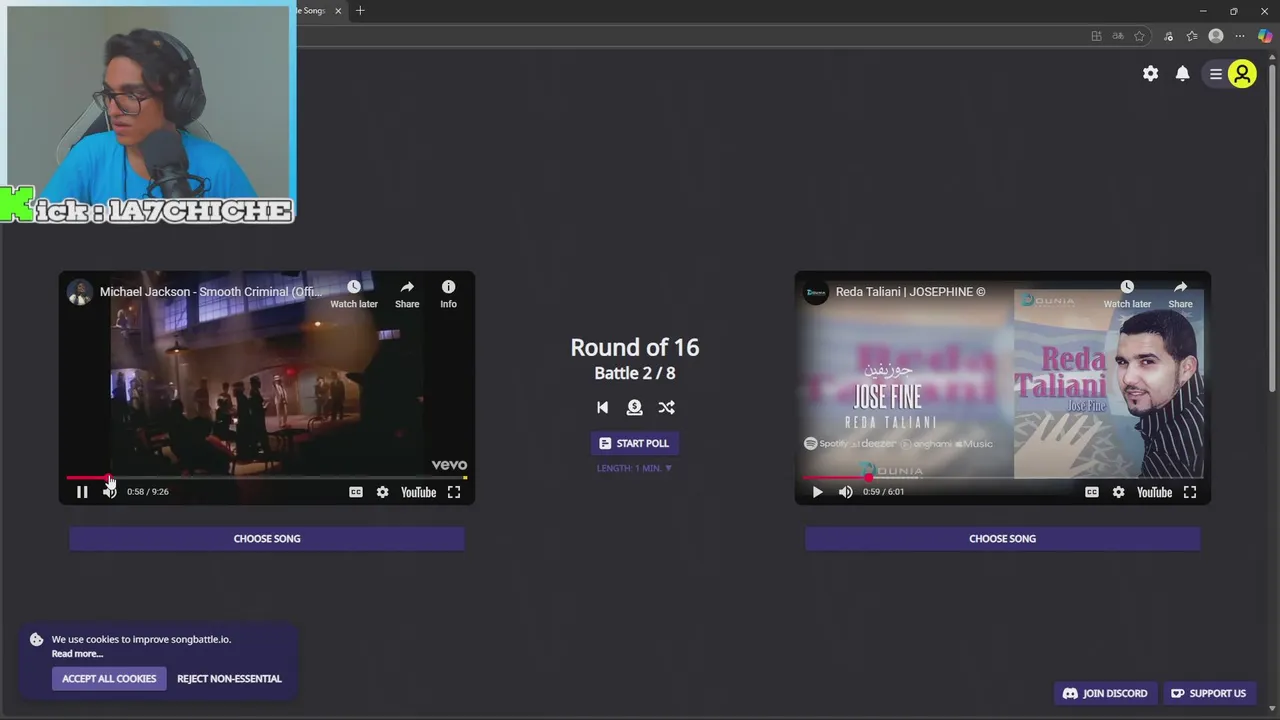Open browser profile avatar
The height and width of the screenshot is (720, 1280).
(x=1216, y=36)
